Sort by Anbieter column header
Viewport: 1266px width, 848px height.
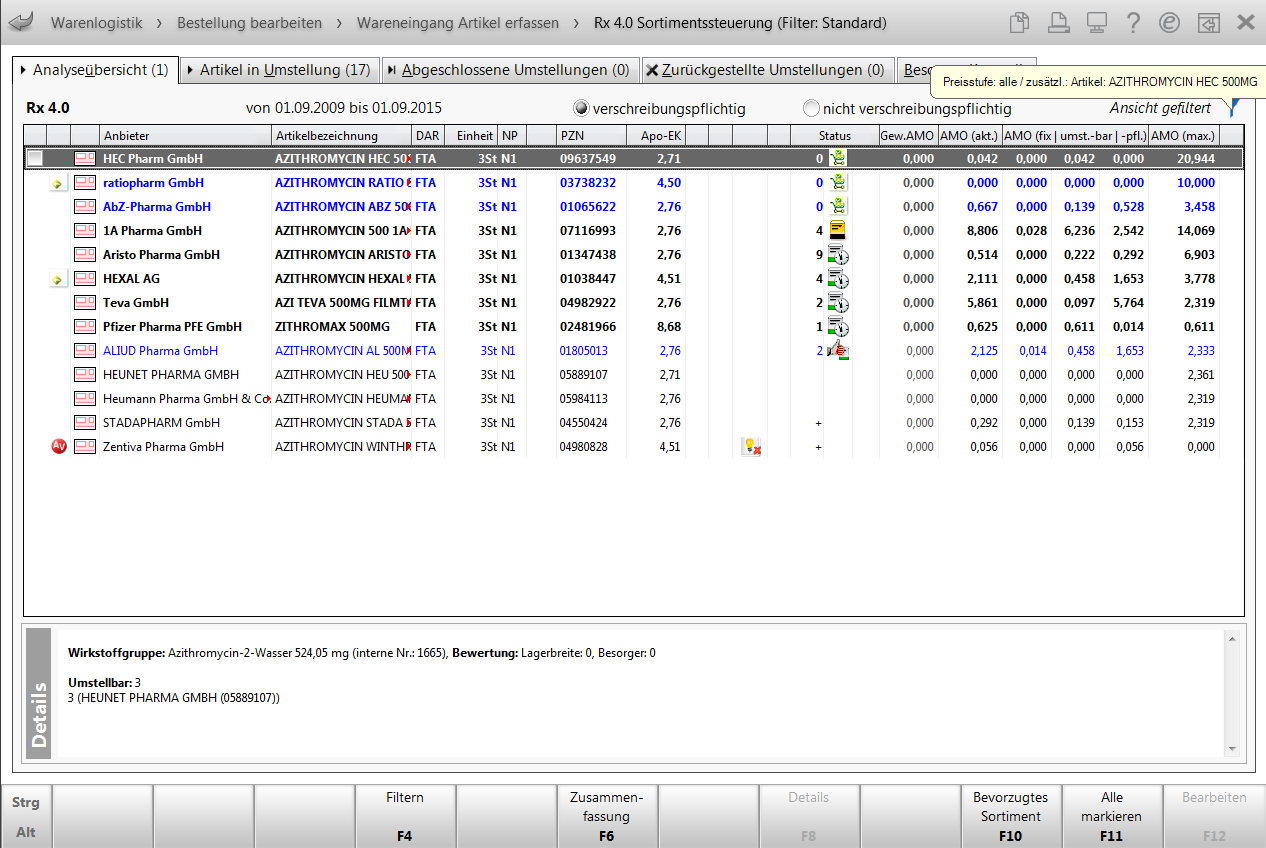[x=185, y=135]
